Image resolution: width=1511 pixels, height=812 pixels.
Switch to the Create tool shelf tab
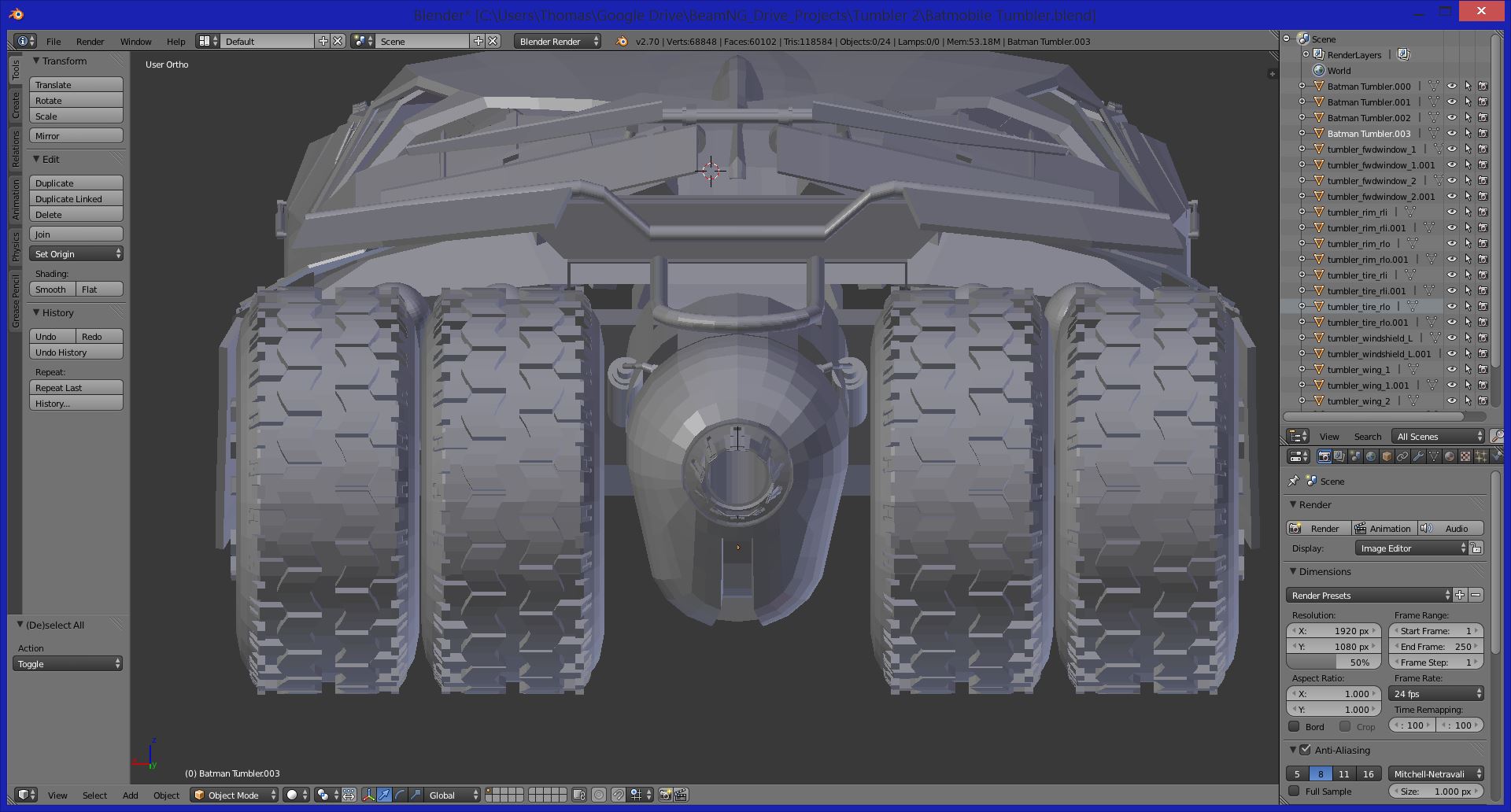[x=15, y=105]
